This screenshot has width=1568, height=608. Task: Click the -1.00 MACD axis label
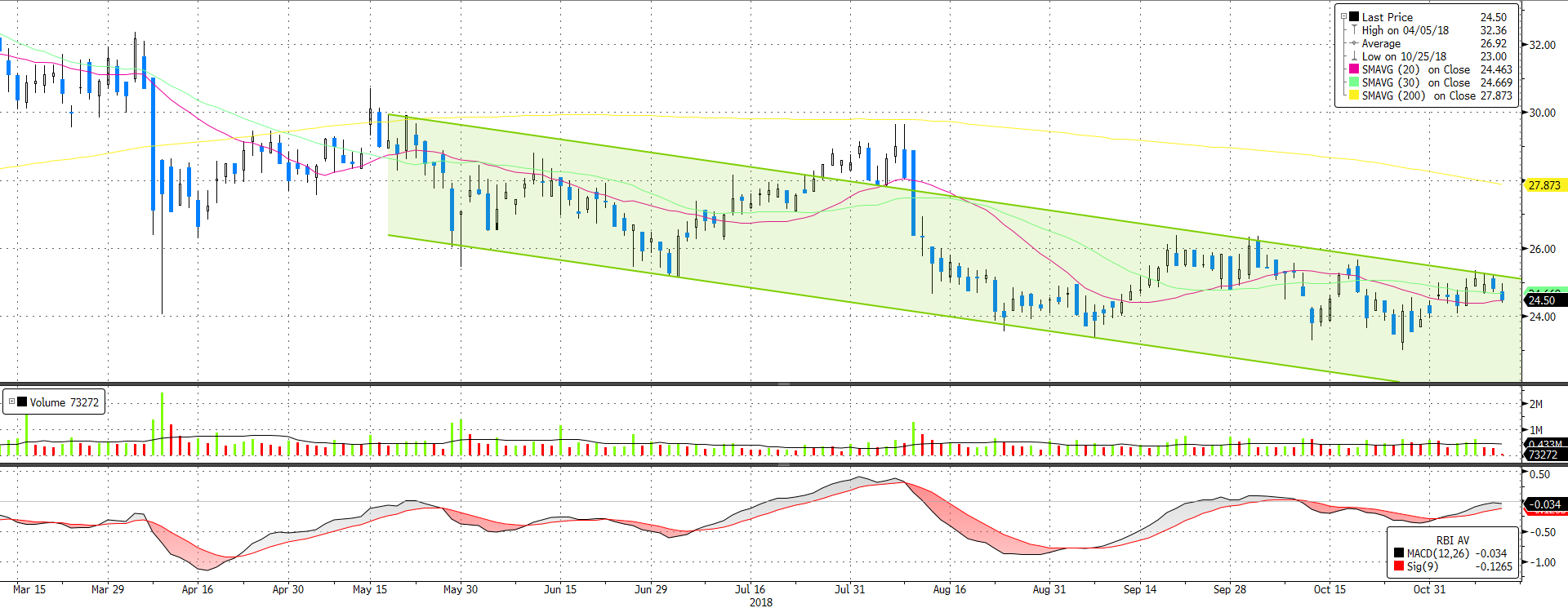[1542, 562]
